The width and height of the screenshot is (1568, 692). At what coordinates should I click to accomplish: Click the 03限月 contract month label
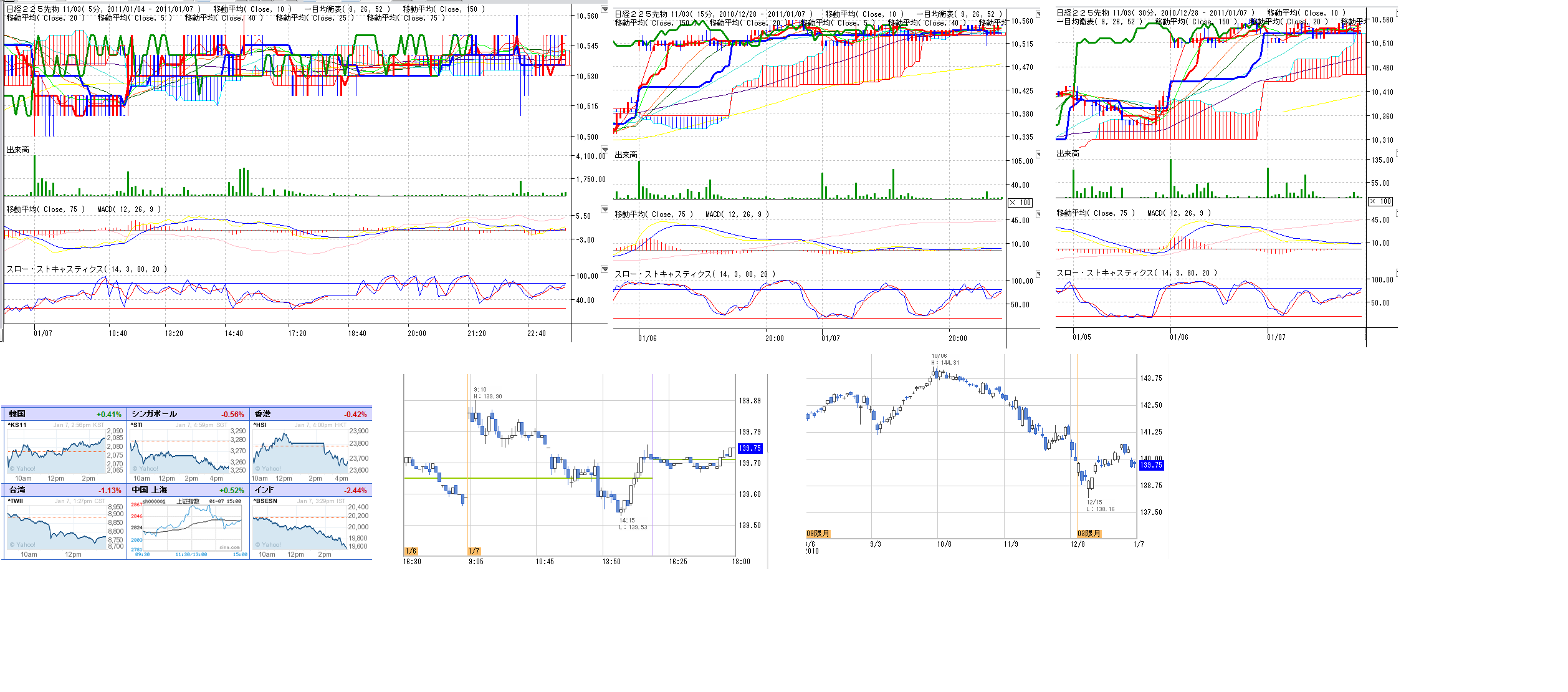click(1089, 534)
